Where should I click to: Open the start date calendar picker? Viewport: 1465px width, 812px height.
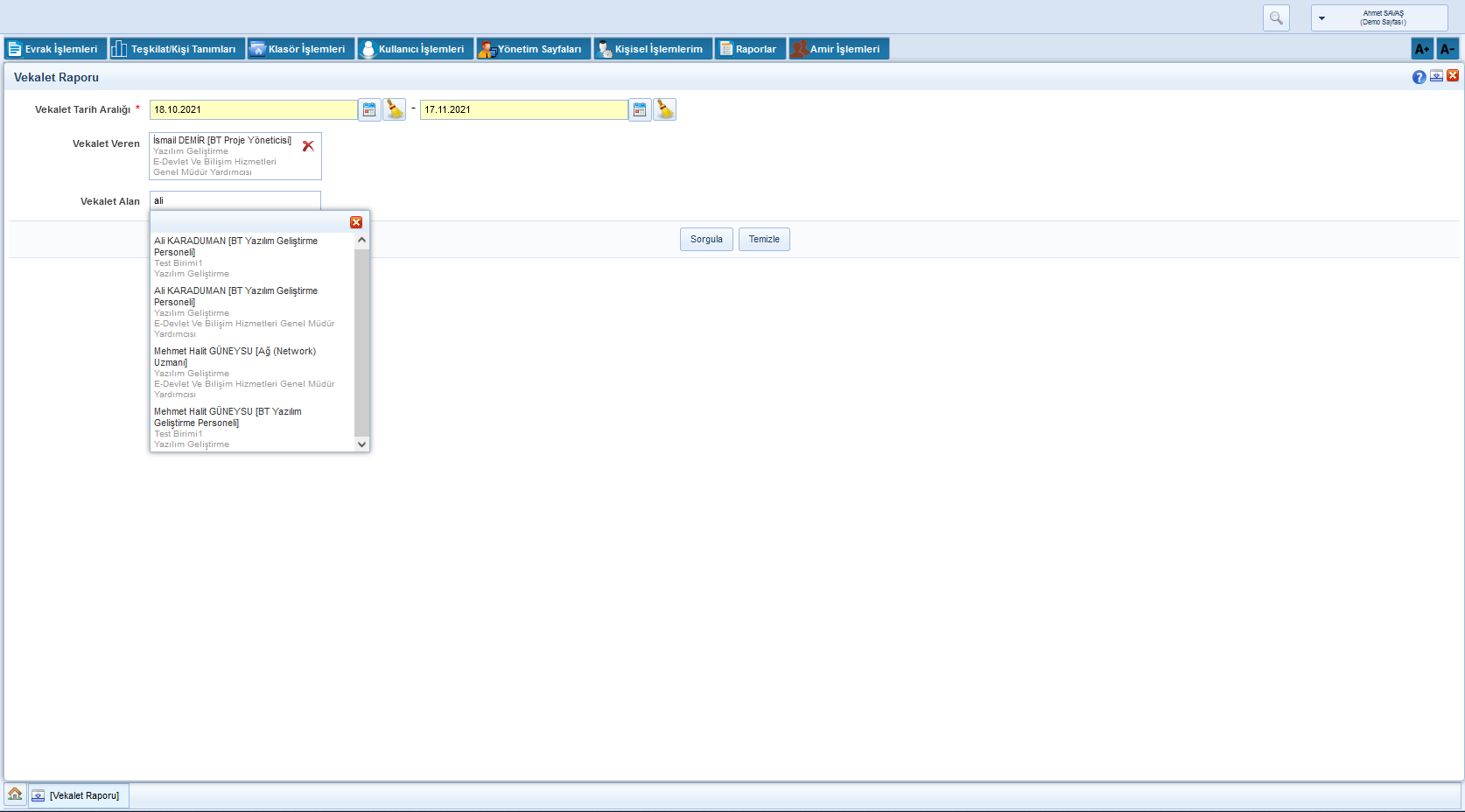tap(369, 109)
